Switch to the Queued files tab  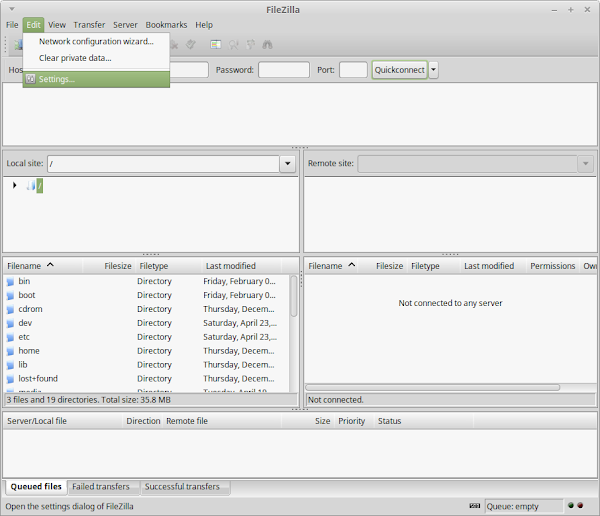pyautogui.click(x=36, y=487)
